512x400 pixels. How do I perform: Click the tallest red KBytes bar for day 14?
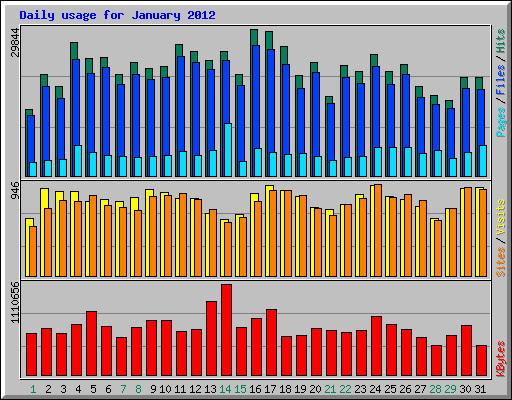(x=226, y=330)
